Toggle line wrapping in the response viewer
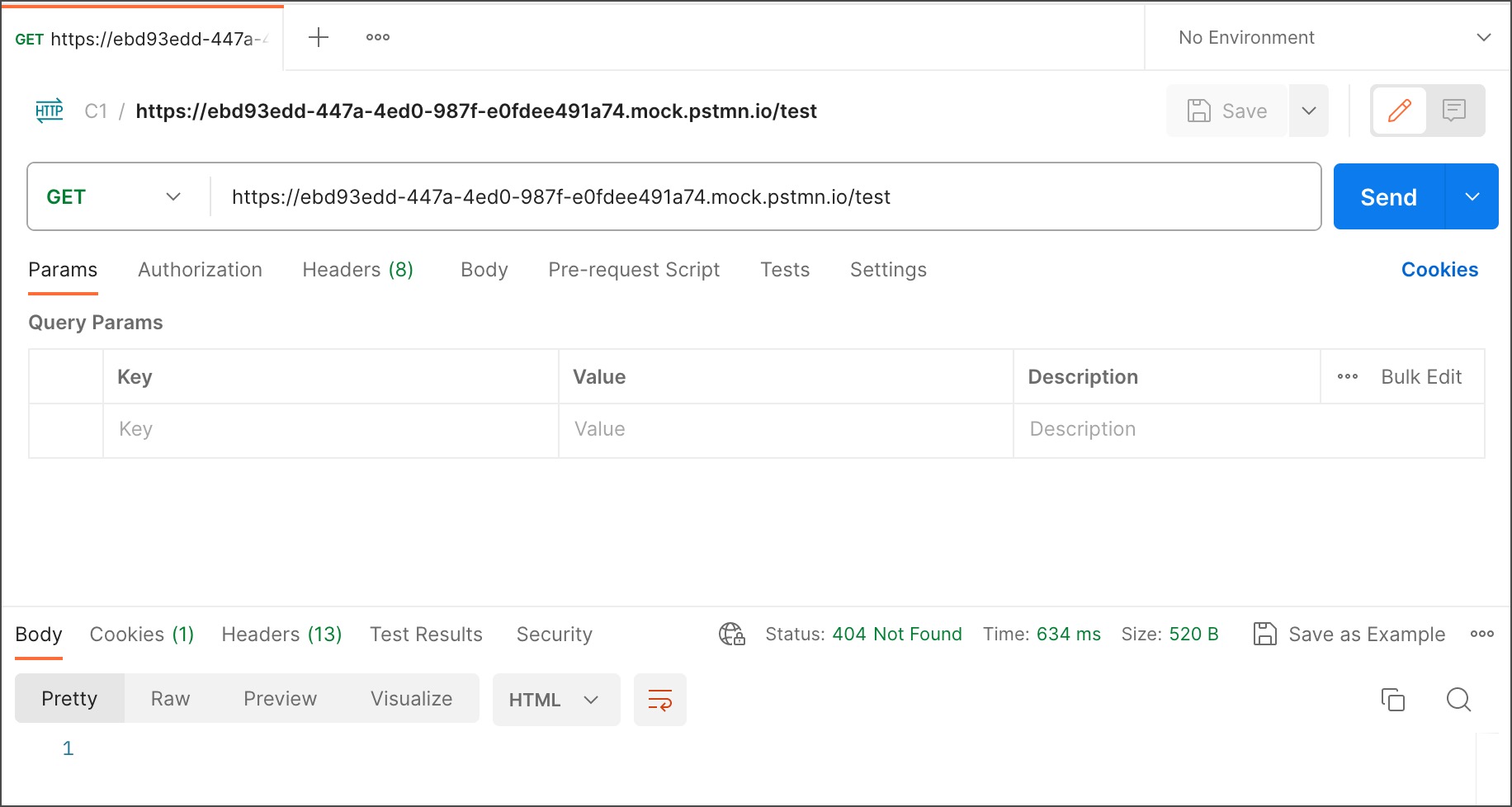 point(659,699)
